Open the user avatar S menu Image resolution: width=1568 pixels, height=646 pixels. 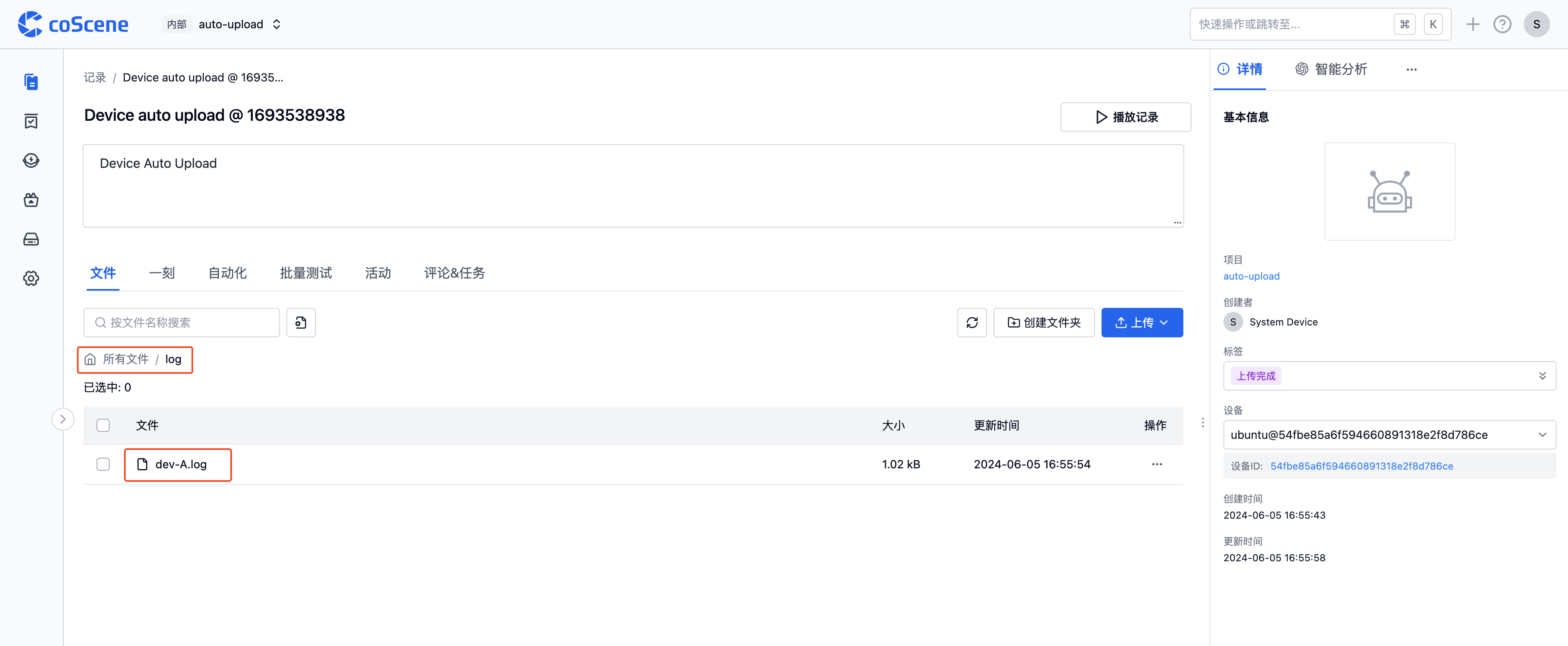(1536, 24)
